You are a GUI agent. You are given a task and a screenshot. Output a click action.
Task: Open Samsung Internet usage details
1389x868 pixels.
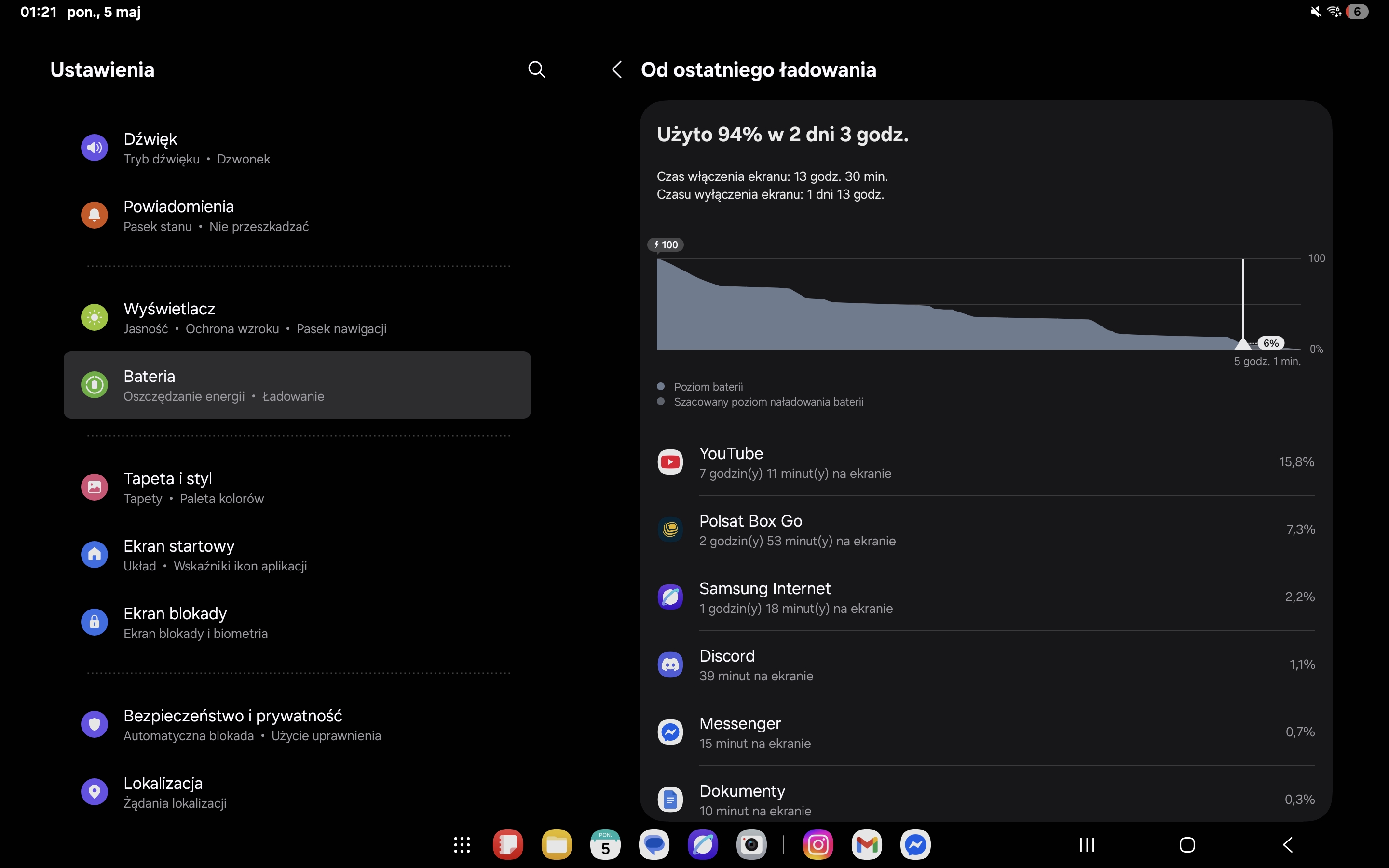[985, 597]
